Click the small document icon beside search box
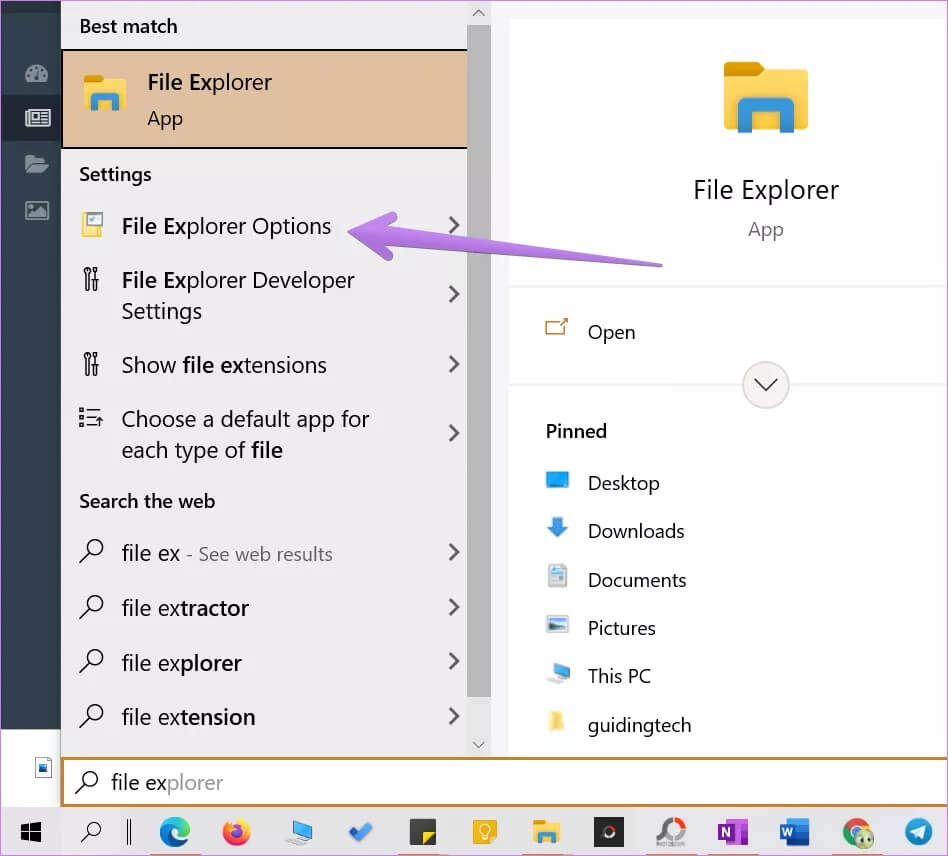Screen dimensions: 948x856 (x=43, y=767)
